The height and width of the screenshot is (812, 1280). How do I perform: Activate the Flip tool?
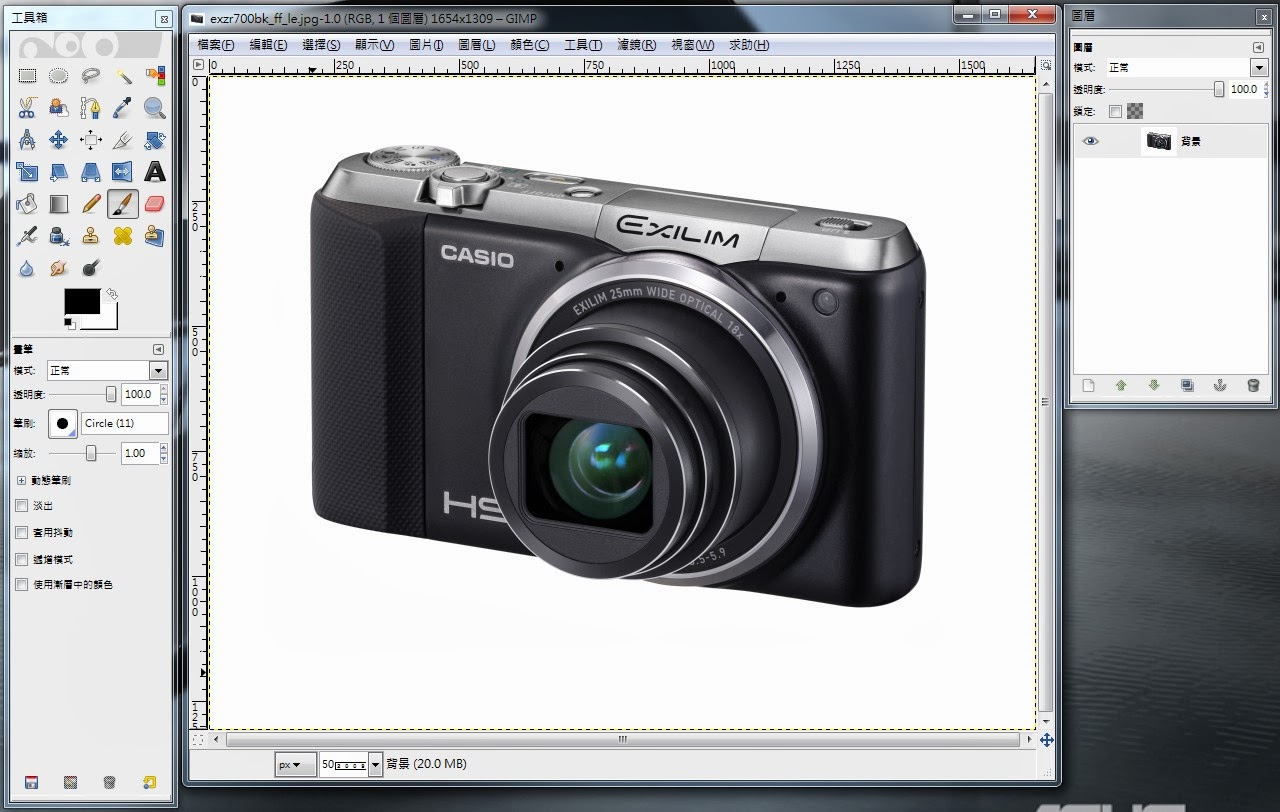(x=123, y=171)
